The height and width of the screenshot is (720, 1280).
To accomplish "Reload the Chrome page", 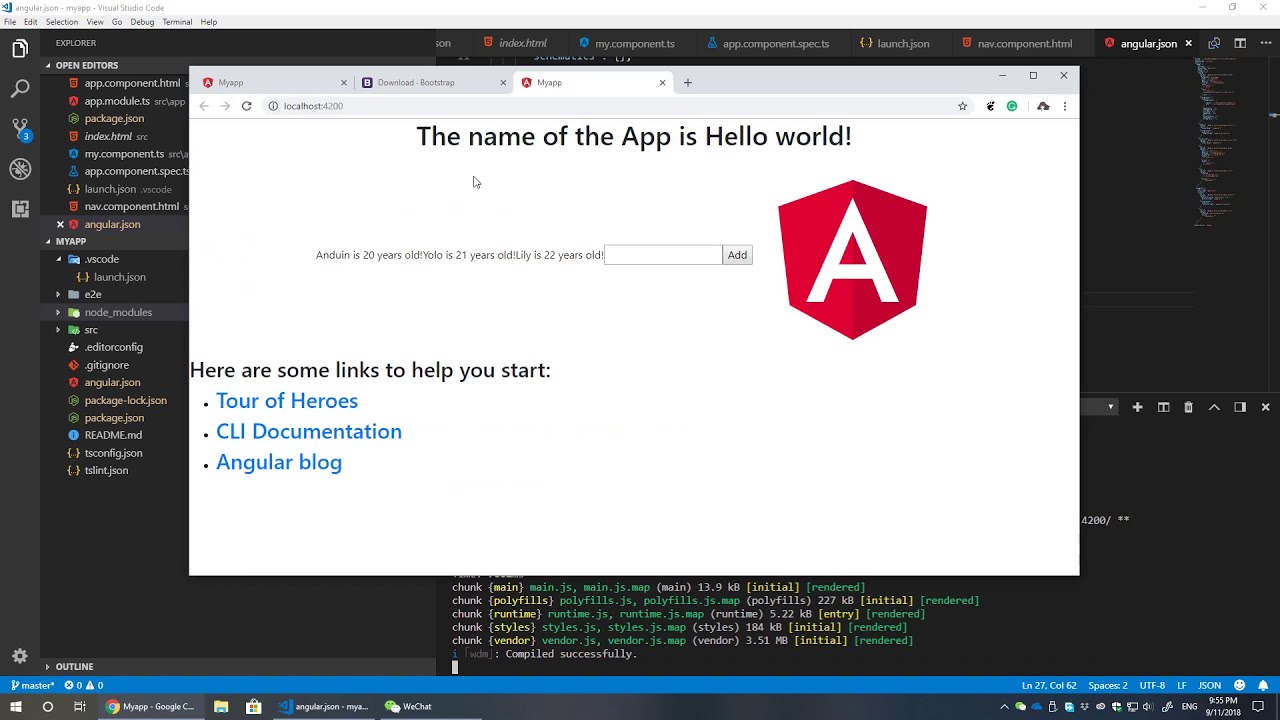I will coord(246,106).
